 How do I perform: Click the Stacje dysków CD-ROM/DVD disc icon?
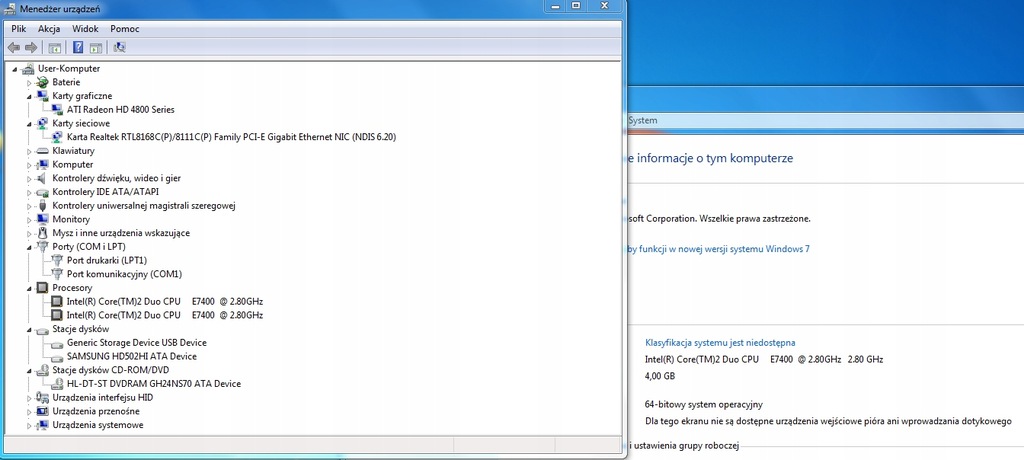pos(42,370)
